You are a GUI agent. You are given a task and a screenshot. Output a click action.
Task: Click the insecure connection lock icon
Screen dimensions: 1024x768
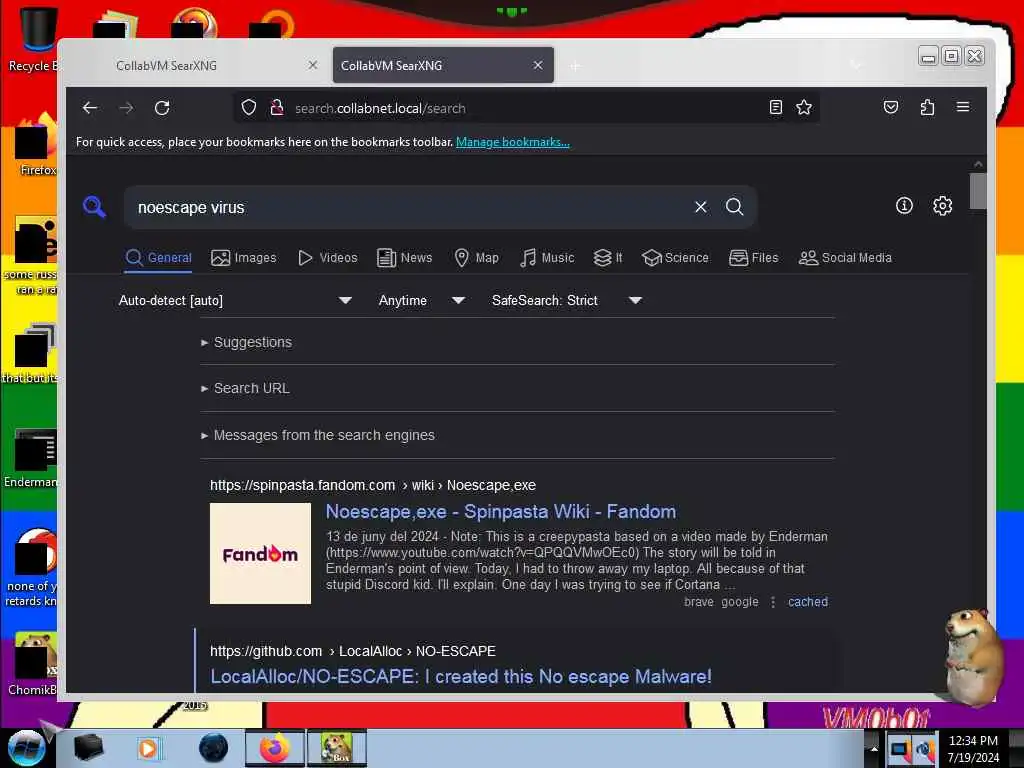click(x=277, y=107)
